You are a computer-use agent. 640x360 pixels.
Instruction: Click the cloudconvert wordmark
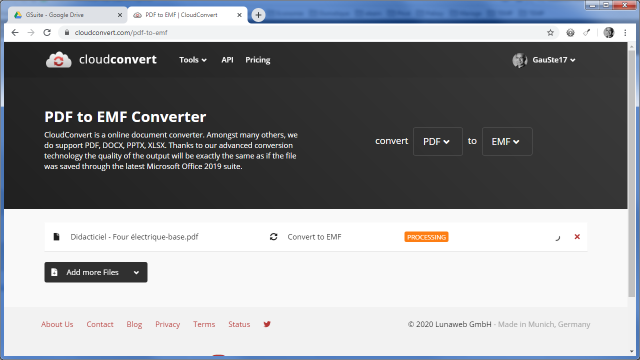[118, 60]
